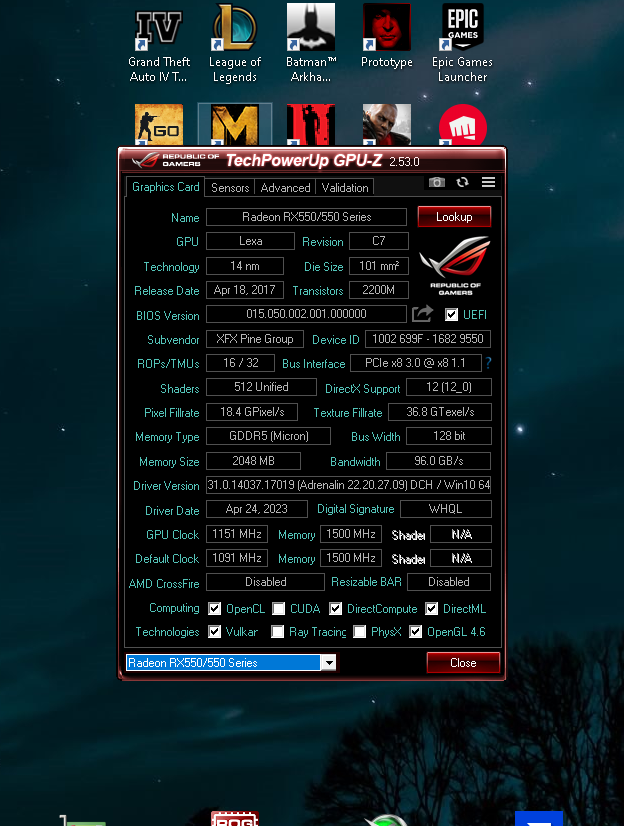Screen dimensions: 624x826
Task: Click the Pixel Fillrate value 18.4 GPixel/s
Action: pyautogui.click(x=252, y=412)
